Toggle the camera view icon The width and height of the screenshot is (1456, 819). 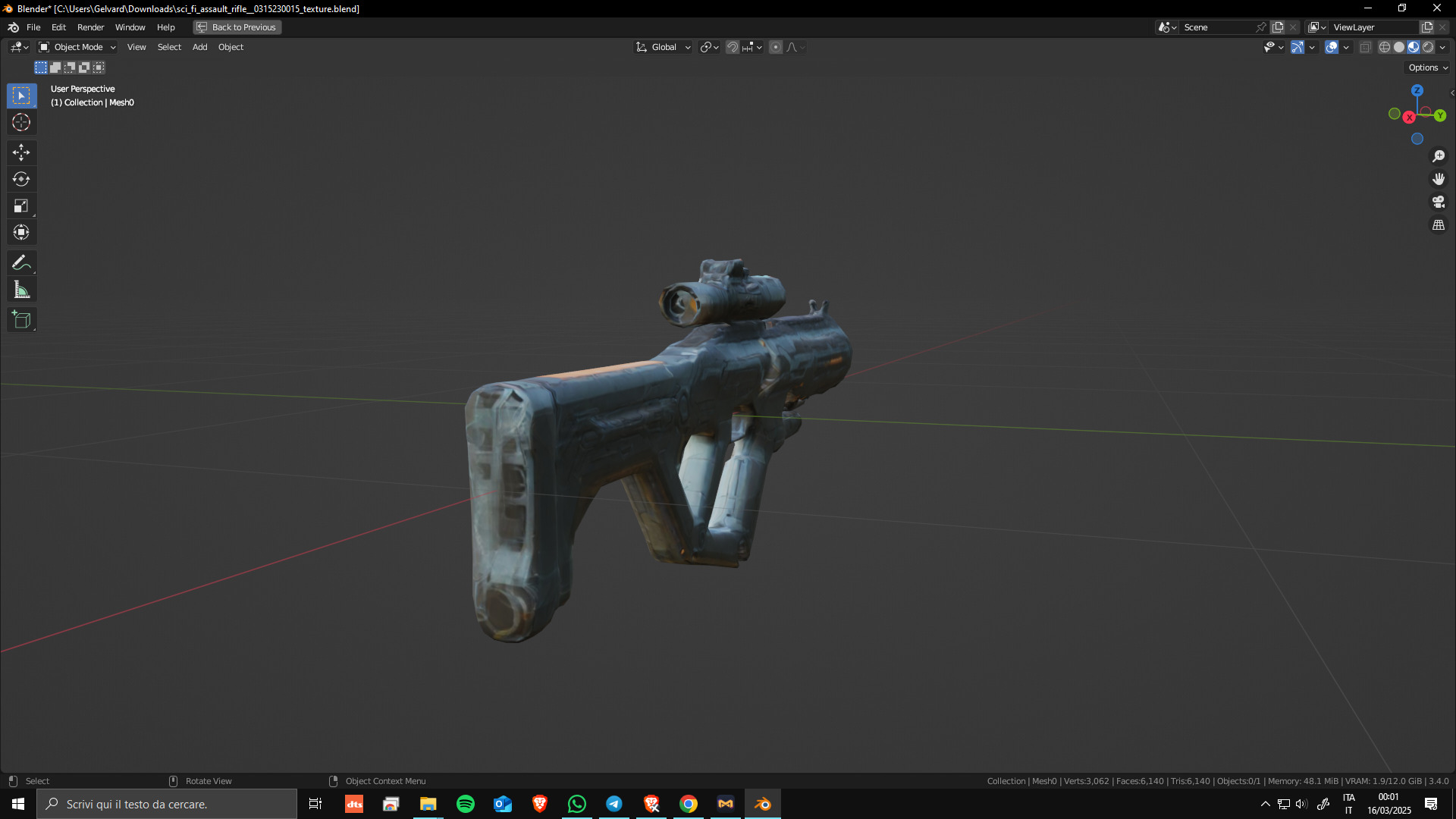pos(1439,202)
